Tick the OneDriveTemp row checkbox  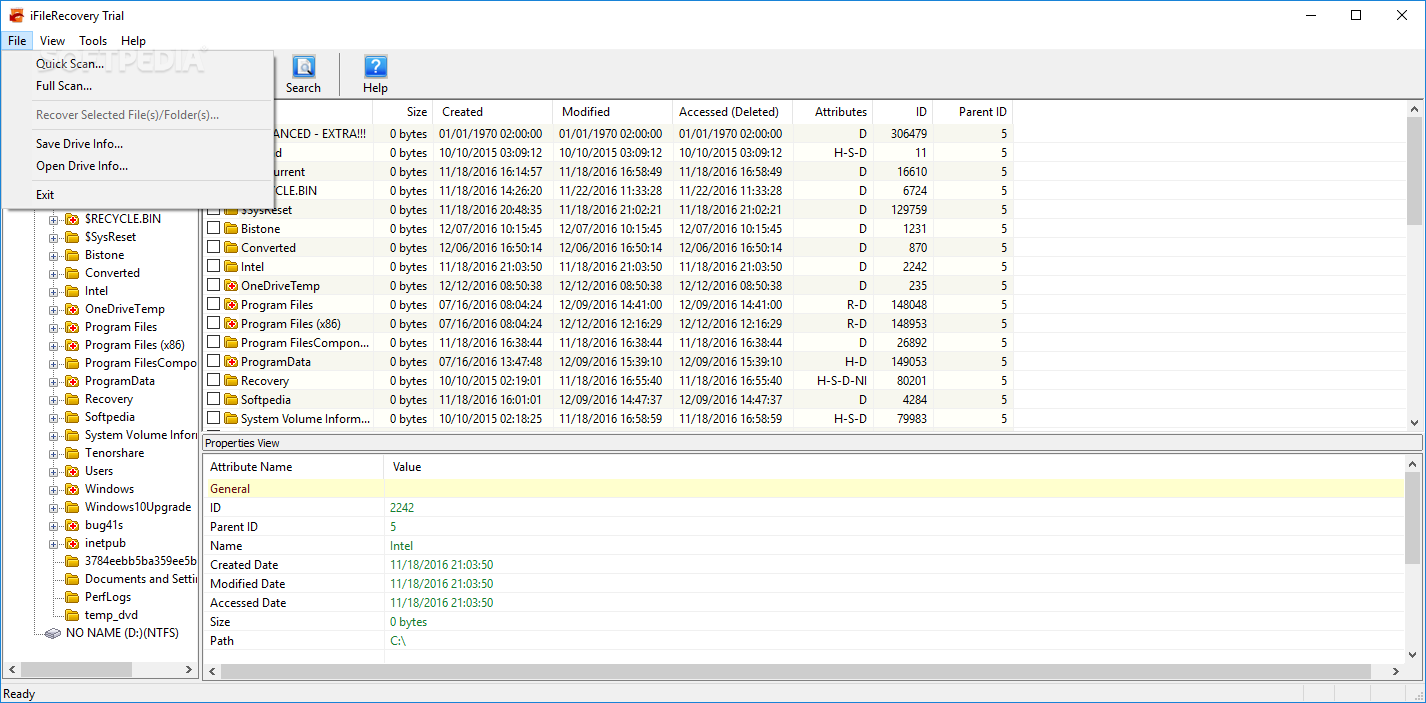(213, 286)
